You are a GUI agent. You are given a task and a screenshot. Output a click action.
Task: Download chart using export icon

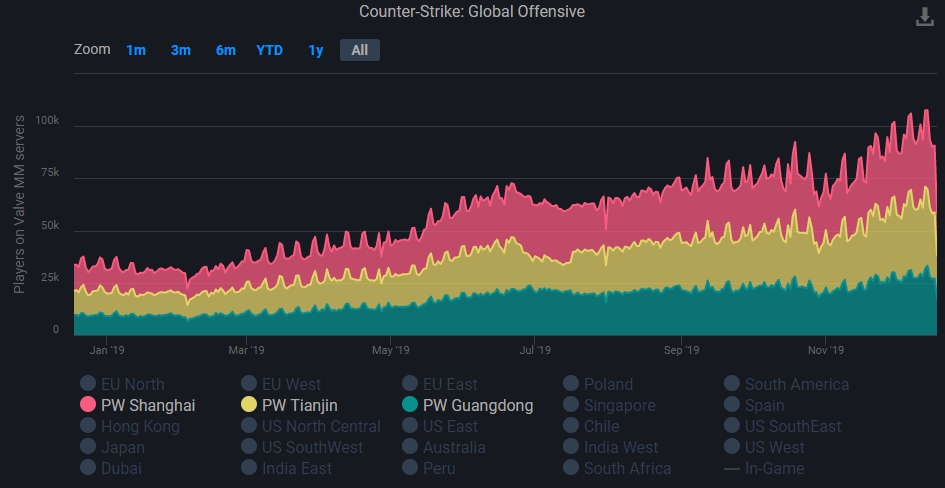click(x=925, y=17)
